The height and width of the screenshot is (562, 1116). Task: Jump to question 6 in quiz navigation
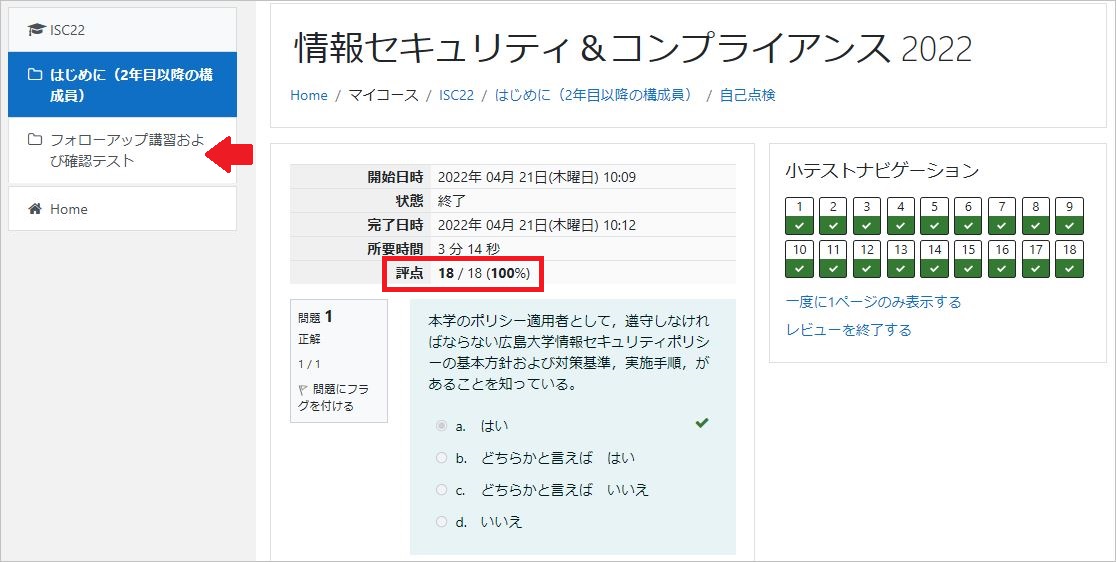[x=968, y=216]
